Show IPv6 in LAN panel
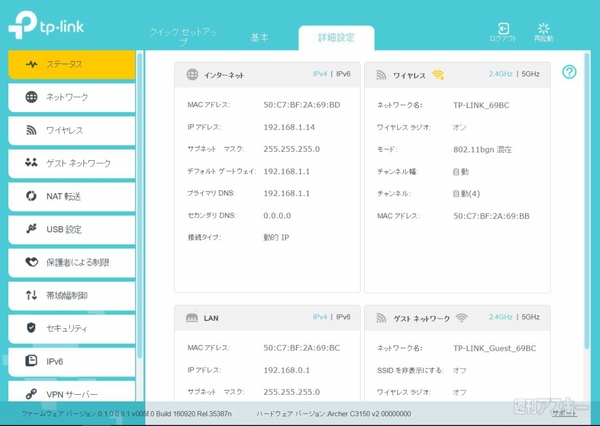The height and width of the screenshot is (426, 600). [x=343, y=317]
